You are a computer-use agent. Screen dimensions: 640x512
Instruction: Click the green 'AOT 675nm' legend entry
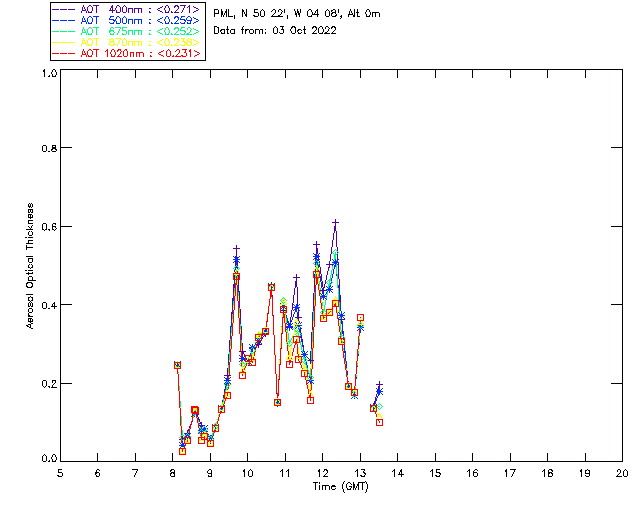click(127, 31)
